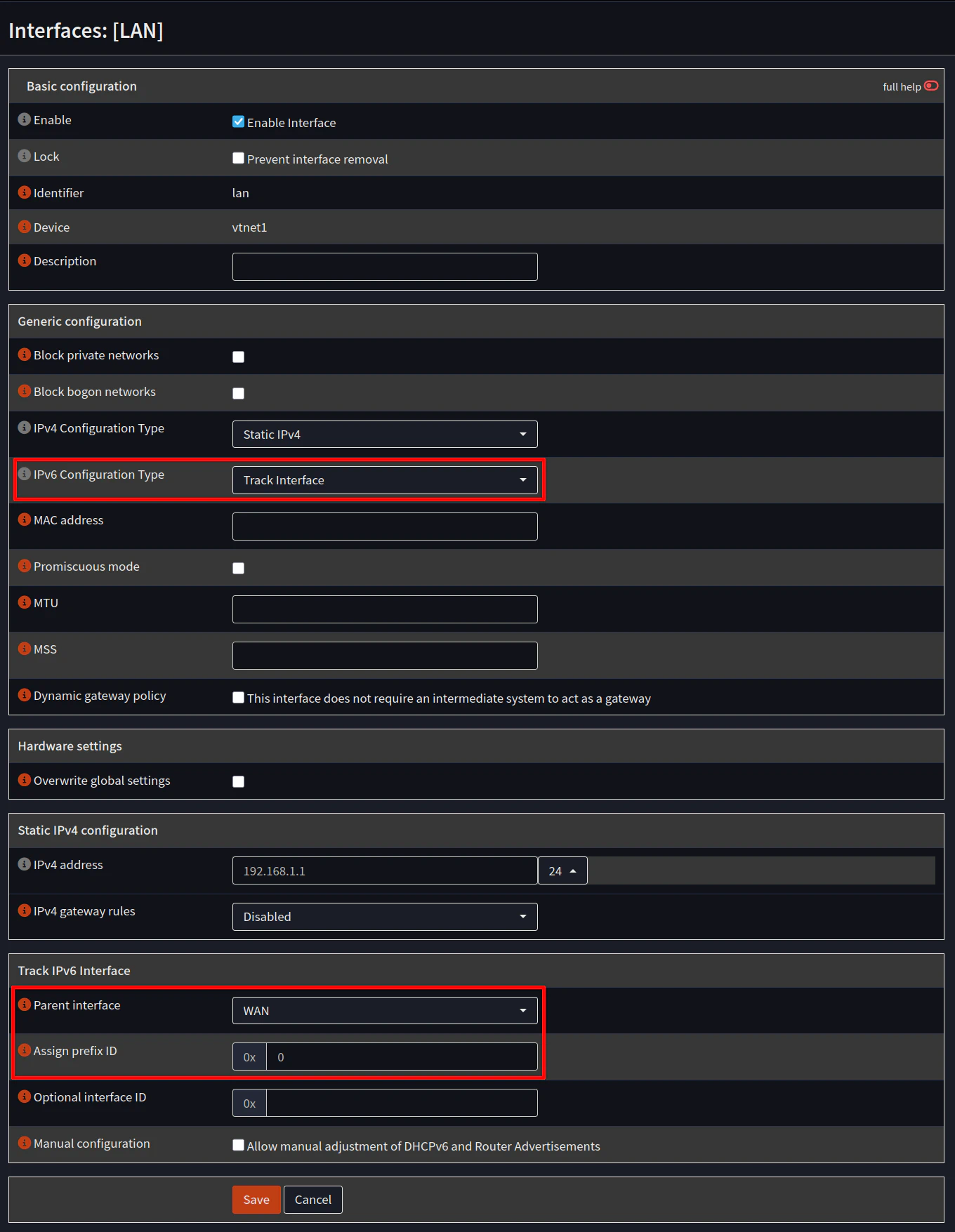
Task: Show help for MAC address field
Action: point(24,519)
